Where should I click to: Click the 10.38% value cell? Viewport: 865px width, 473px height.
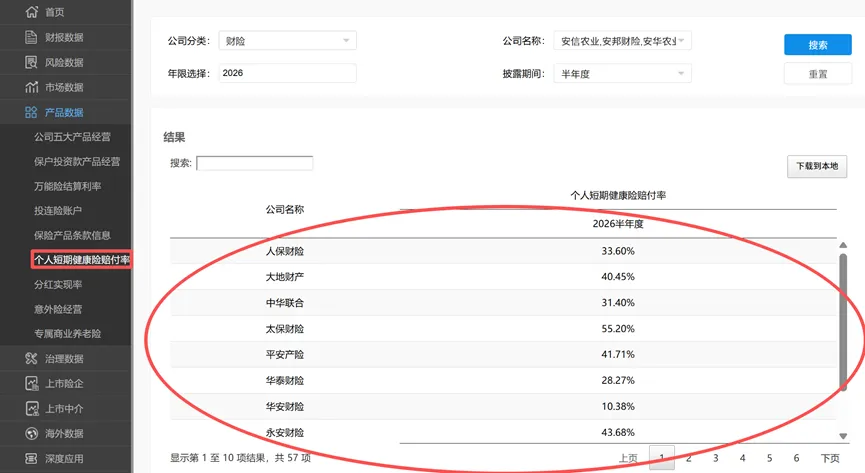(x=618, y=406)
